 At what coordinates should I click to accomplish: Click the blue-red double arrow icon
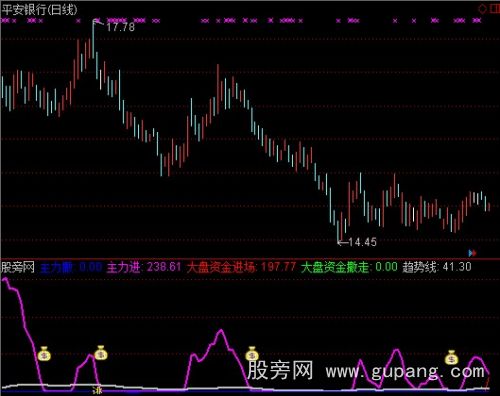[x=472, y=253]
